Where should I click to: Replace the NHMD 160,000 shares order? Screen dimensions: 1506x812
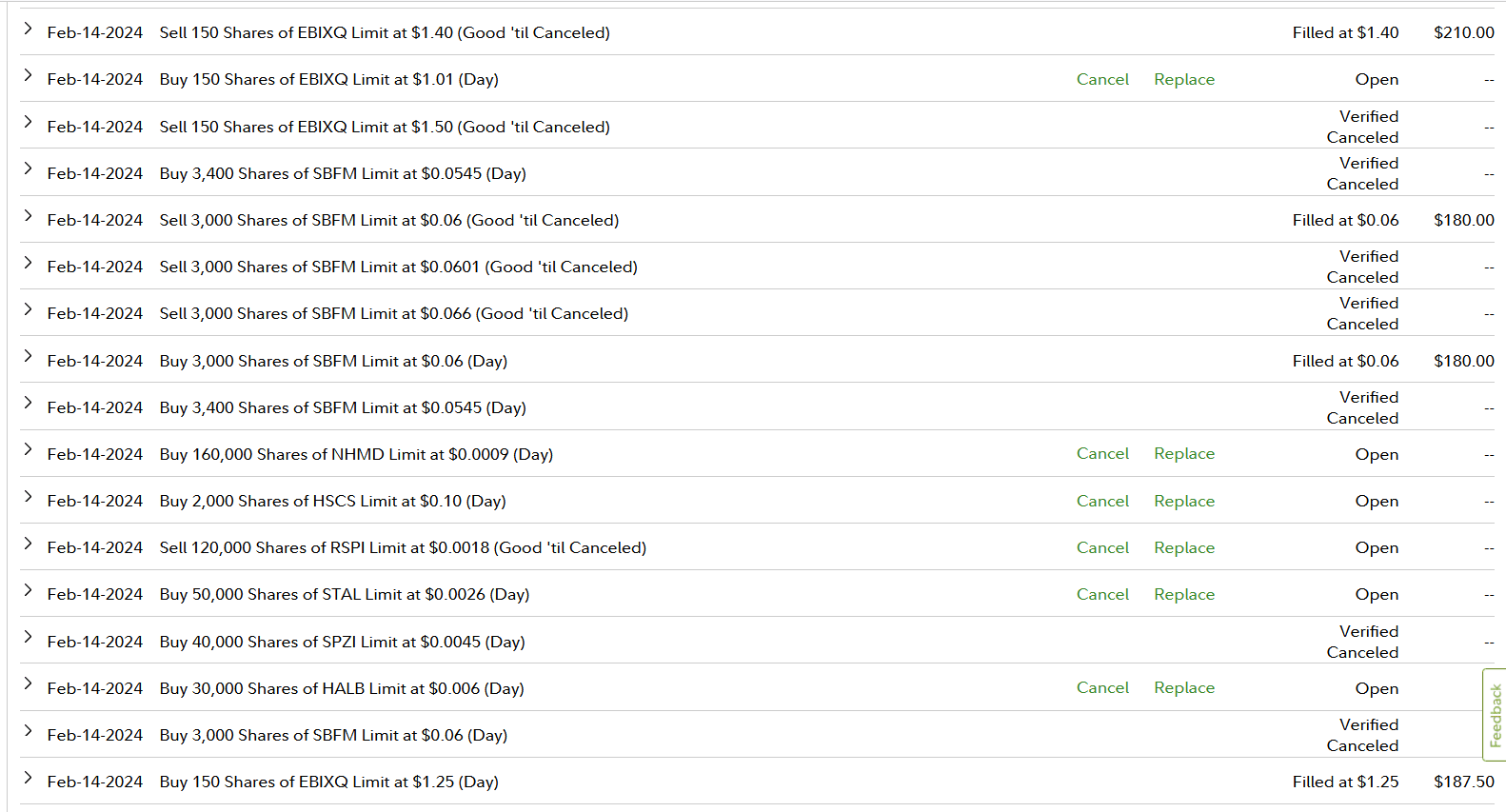point(1184,454)
